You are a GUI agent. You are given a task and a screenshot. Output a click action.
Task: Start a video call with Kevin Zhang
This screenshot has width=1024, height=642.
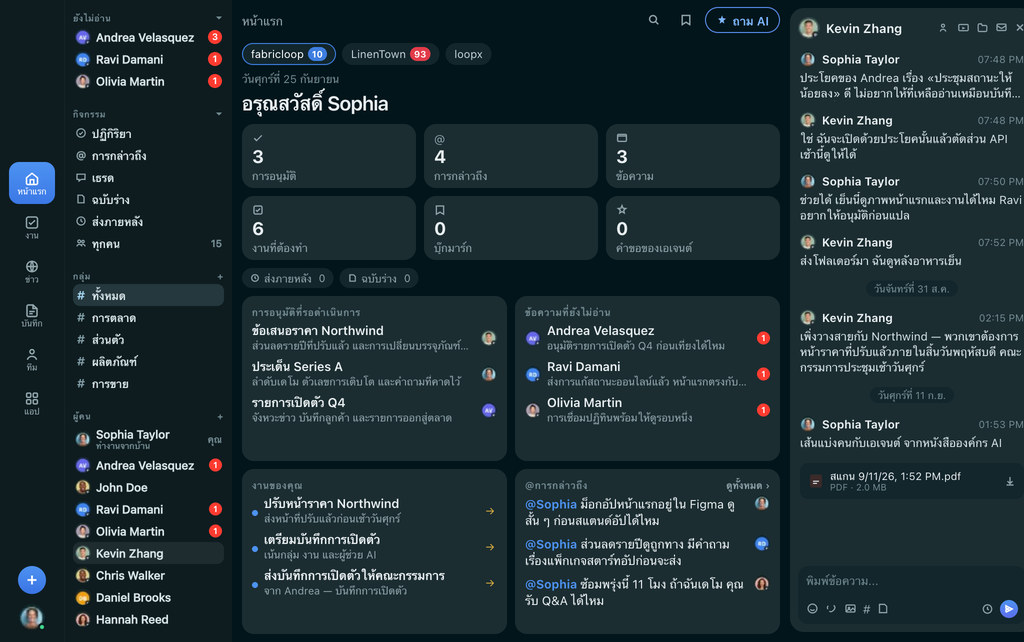pos(963,28)
